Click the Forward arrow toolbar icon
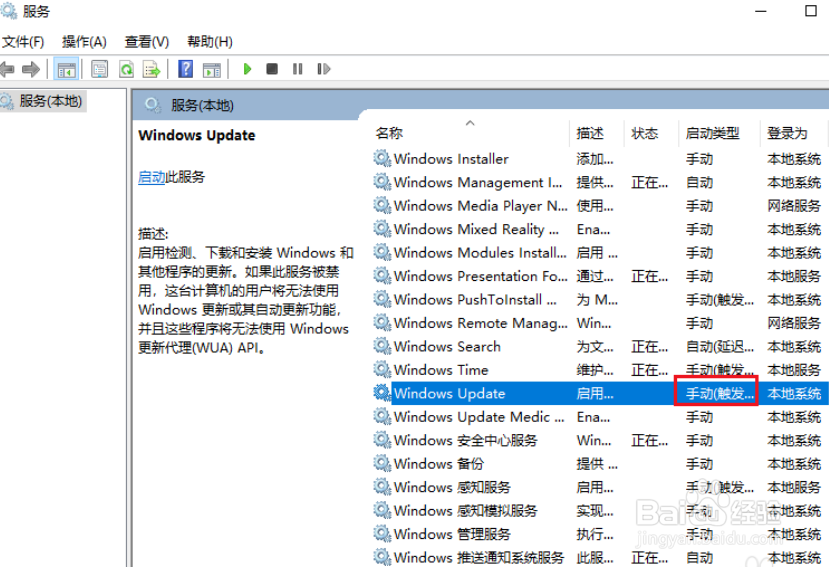This screenshot has width=829, height=567. click(31, 69)
